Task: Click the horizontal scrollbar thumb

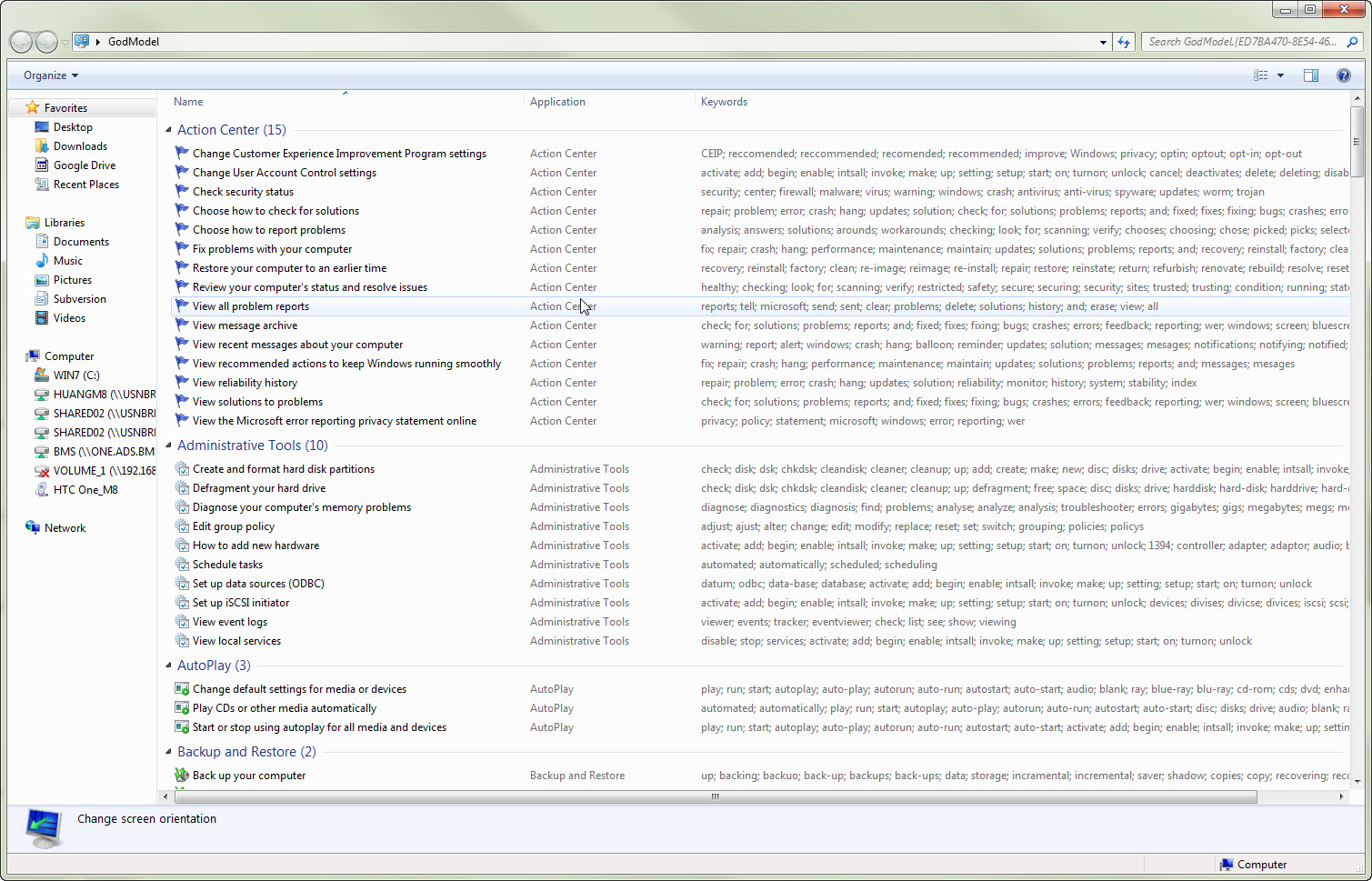Action: point(716,796)
